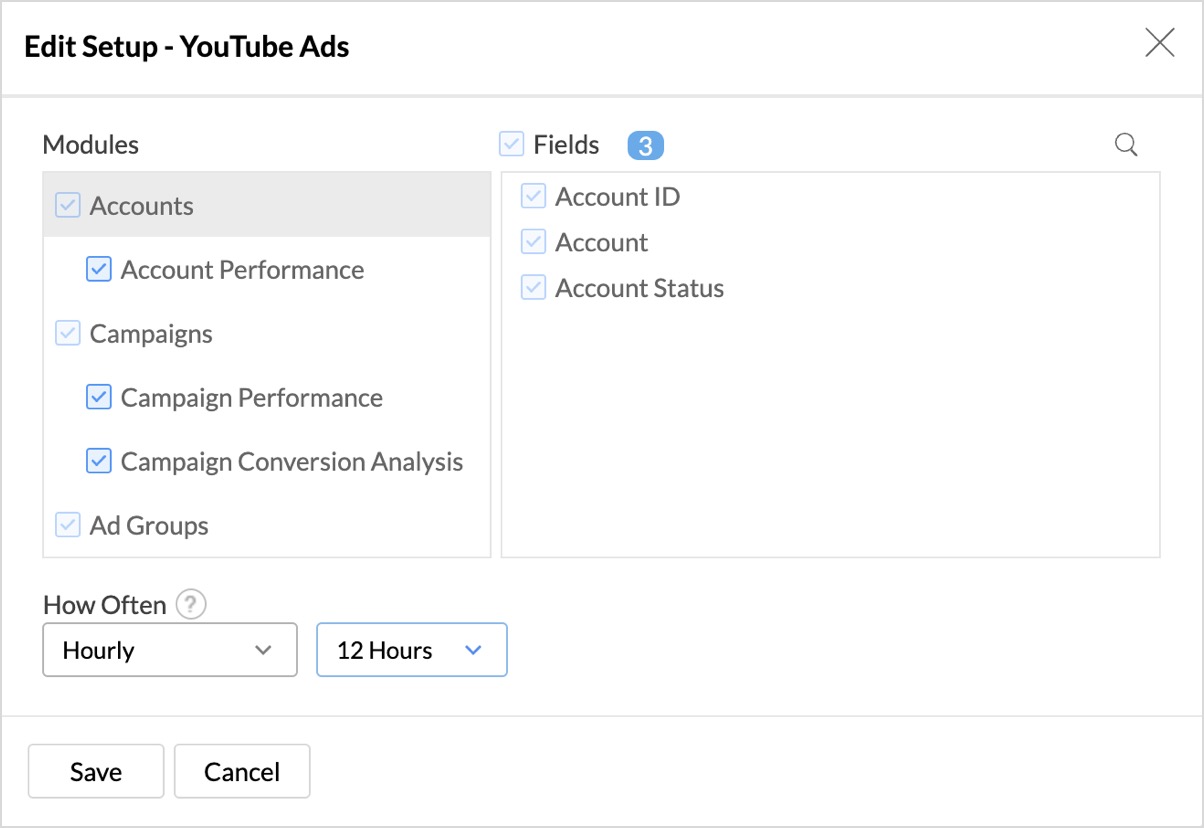Viewport: 1204px width, 828px height.
Task: Click the Account Status field text
Action: click(640, 289)
